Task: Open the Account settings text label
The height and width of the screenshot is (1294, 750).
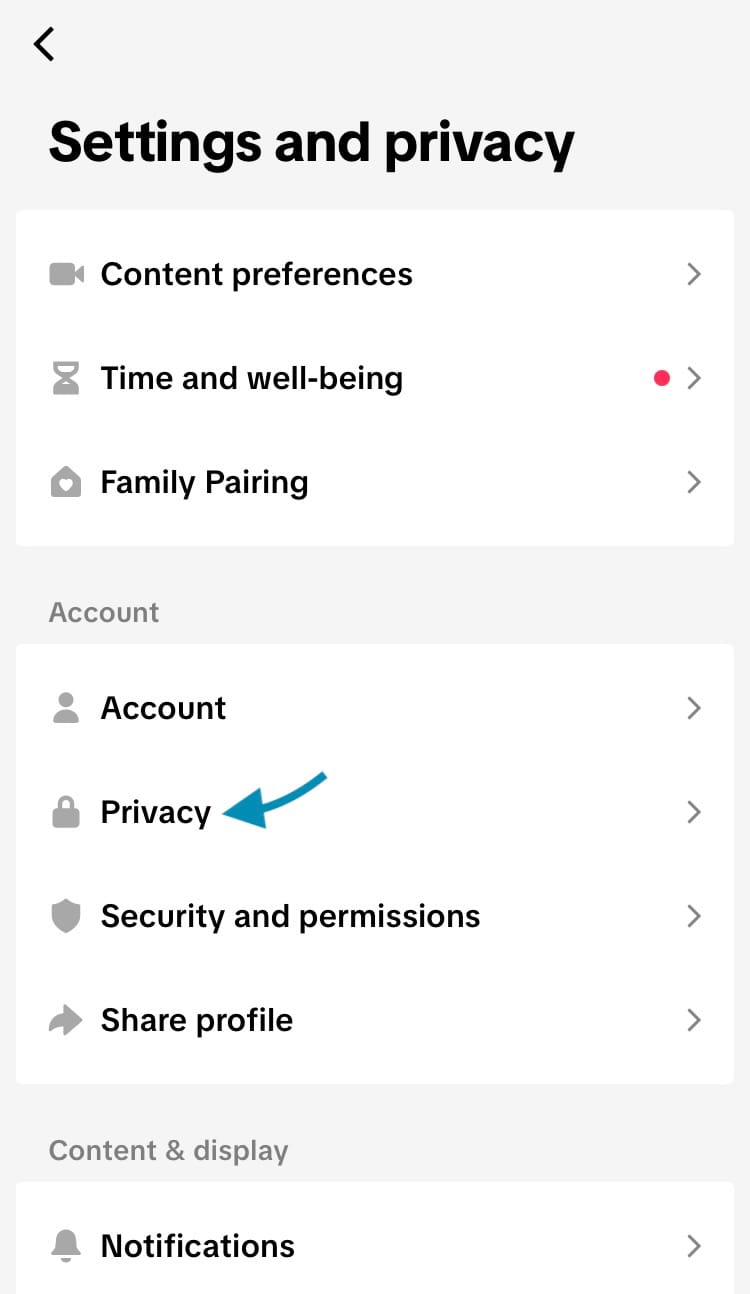Action: 163,708
